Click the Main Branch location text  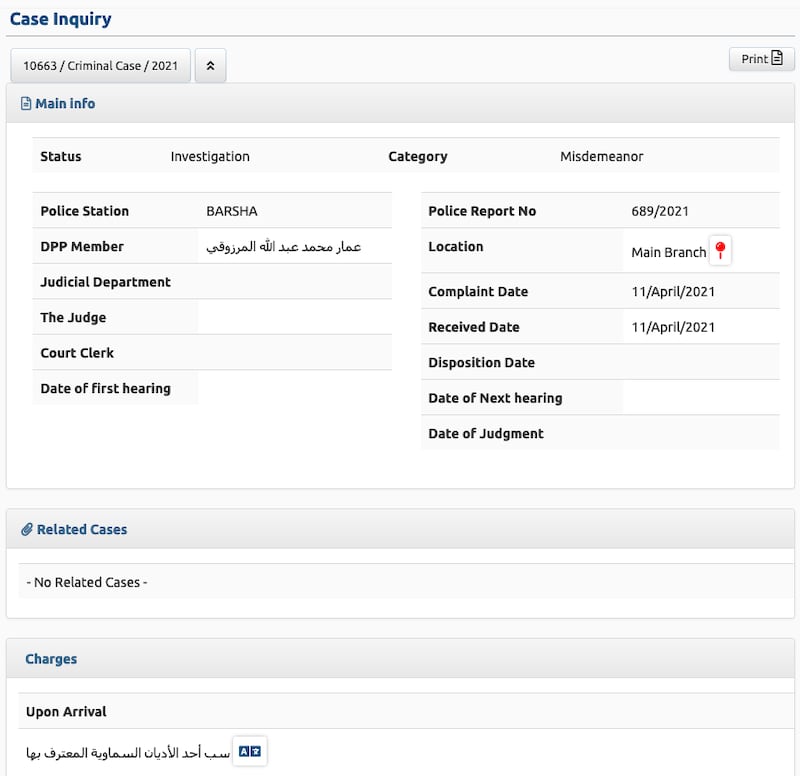coord(668,253)
